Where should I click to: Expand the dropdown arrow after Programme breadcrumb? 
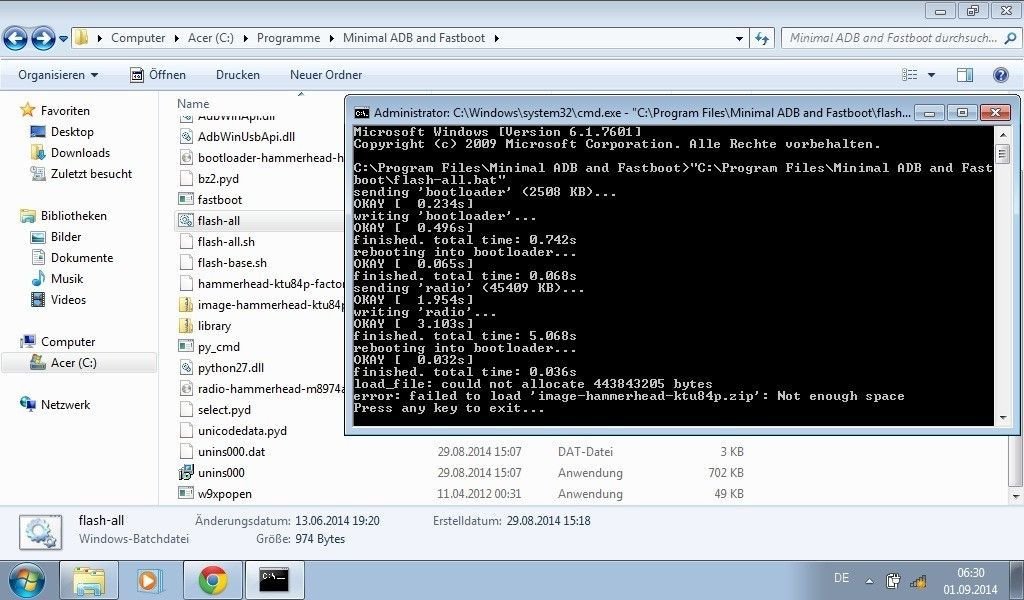331,39
